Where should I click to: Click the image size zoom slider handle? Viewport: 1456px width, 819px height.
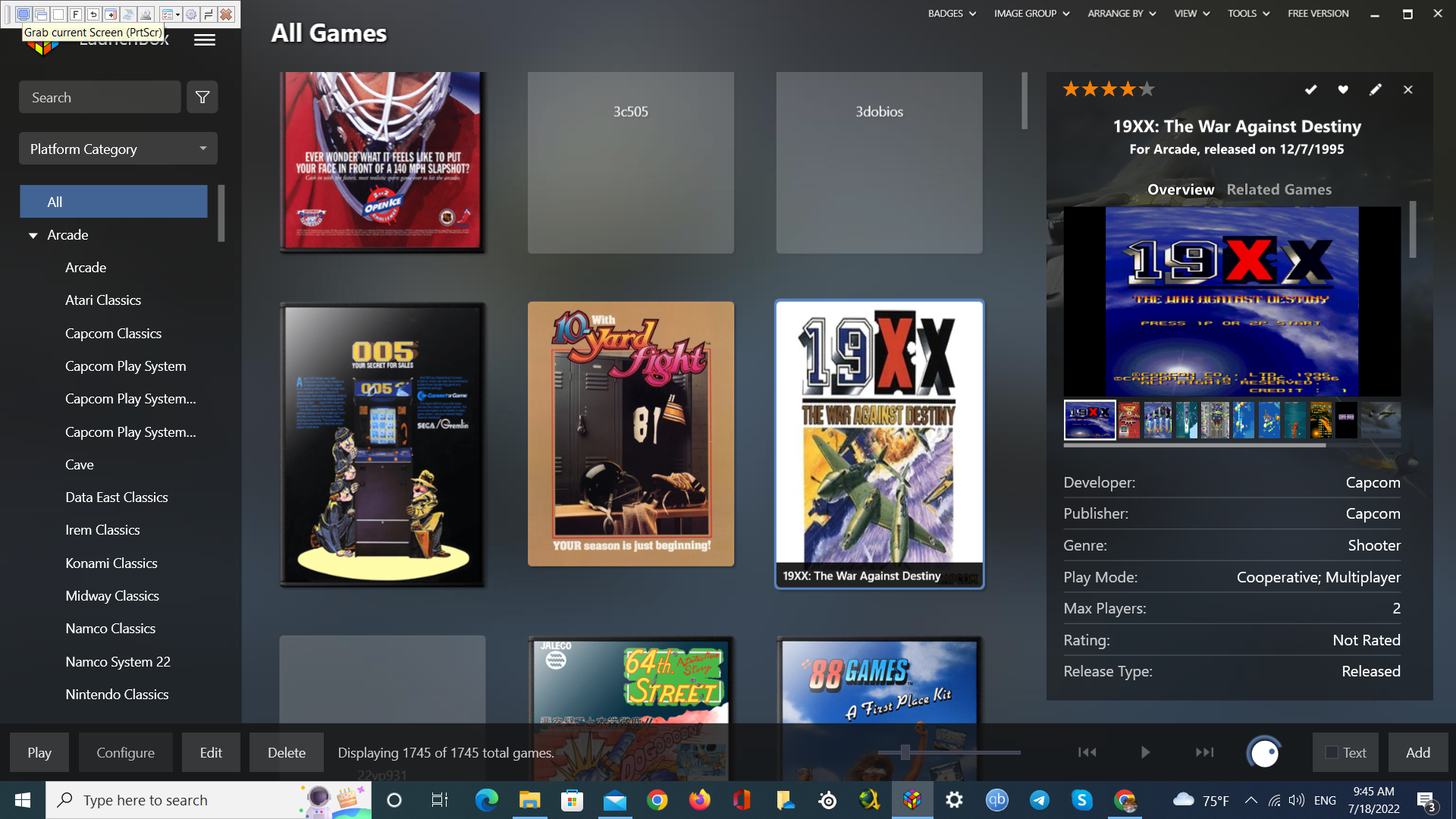(905, 752)
